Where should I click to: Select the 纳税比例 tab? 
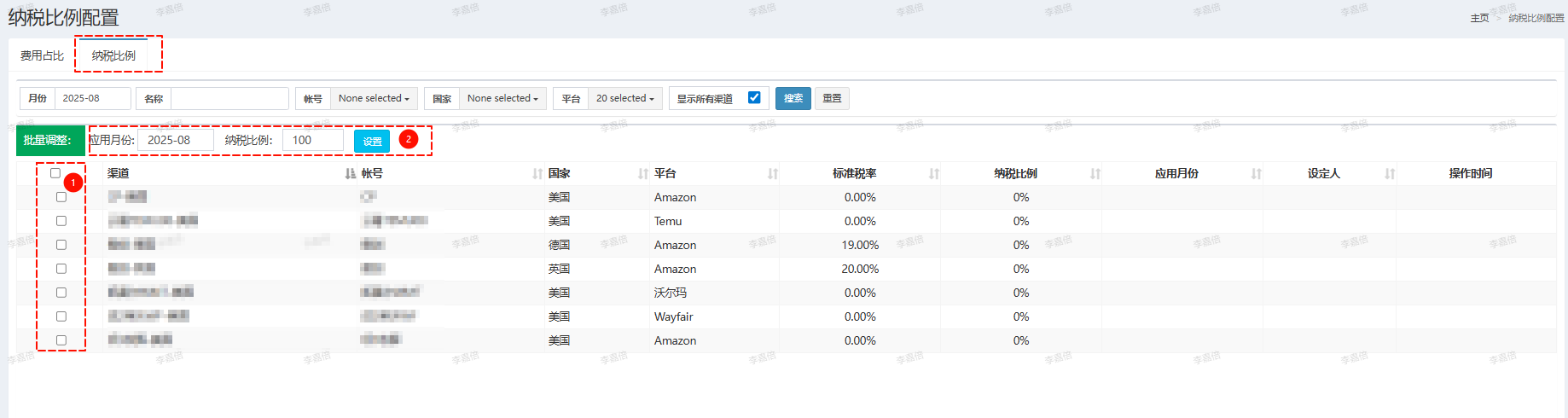pyautogui.click(x=113, y=55)
